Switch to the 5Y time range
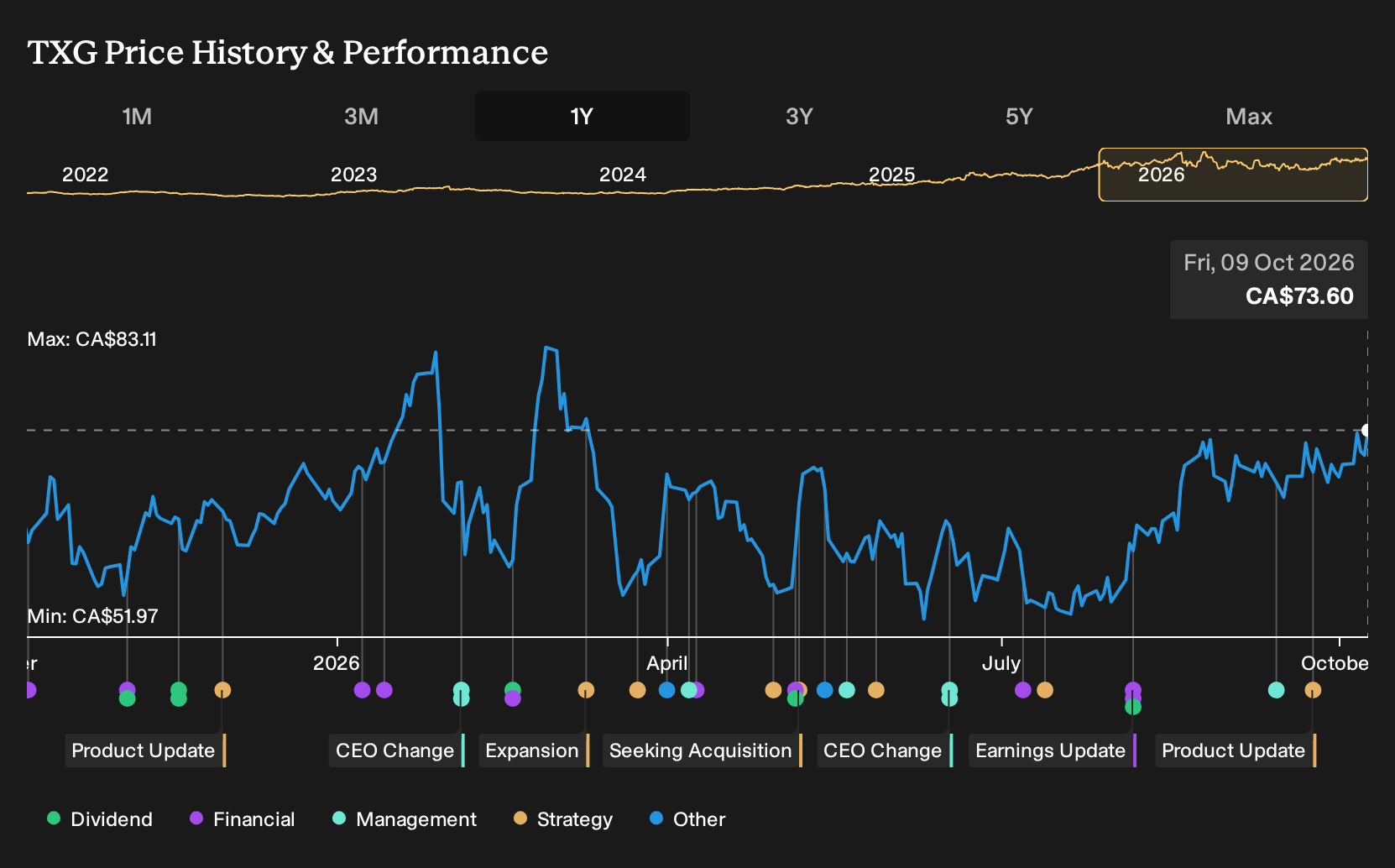Image resolution: width=1395 pixels, height=868 pixels. click(1019, 116)
